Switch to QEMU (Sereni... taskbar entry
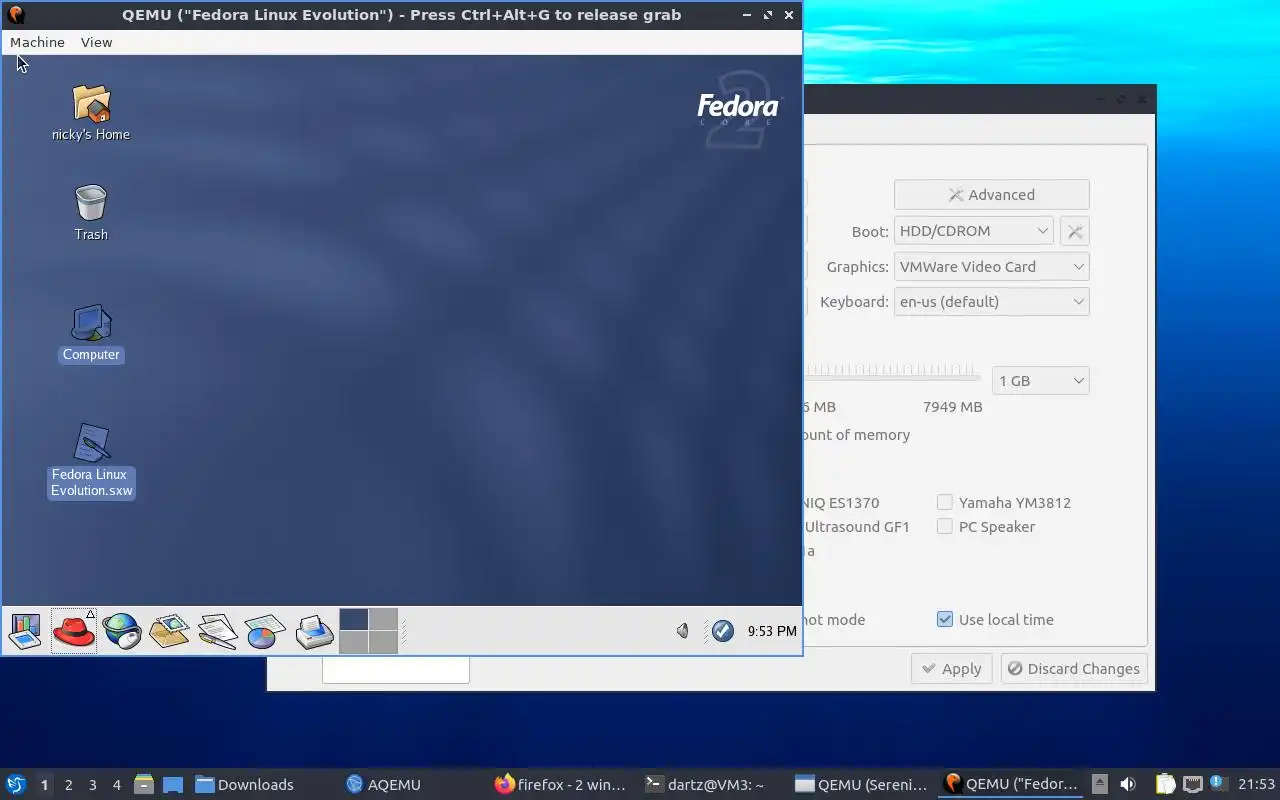1280x800 pixels. coord(862,785)
